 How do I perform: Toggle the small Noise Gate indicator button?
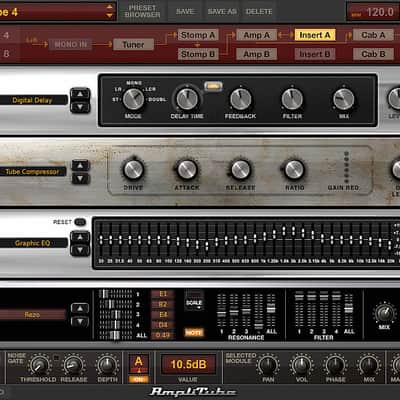57,358
